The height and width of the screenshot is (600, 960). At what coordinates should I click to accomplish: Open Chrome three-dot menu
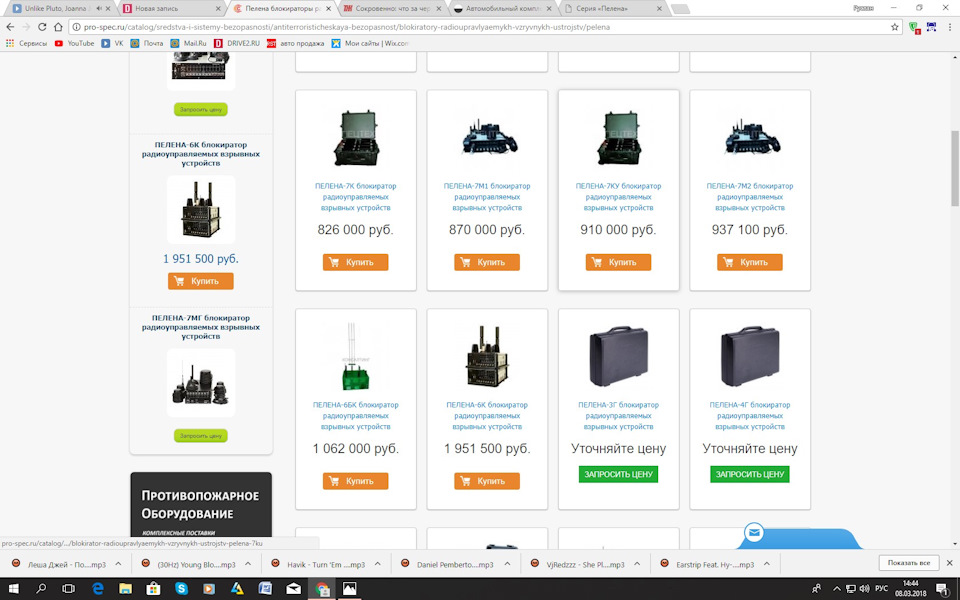948,27
